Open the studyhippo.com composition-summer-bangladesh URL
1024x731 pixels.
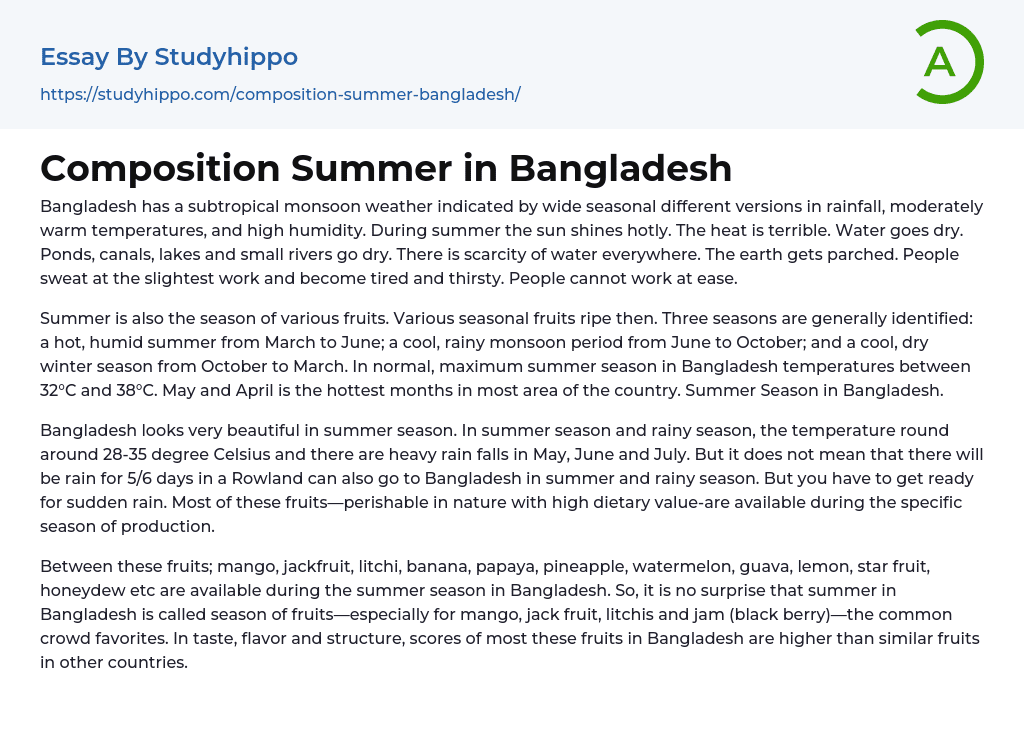pos(280,94)
